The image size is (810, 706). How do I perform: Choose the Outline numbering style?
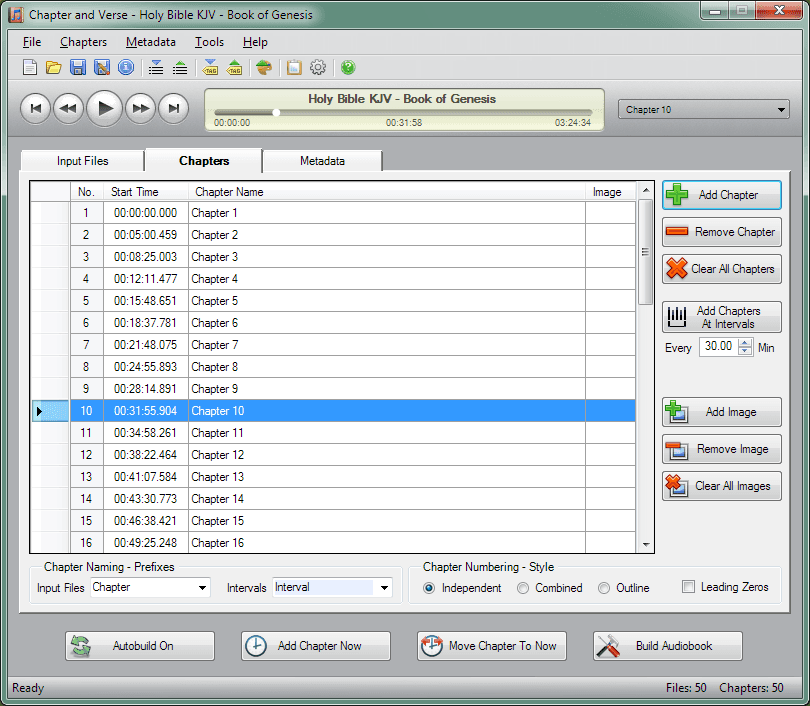(x=603, y=588)
